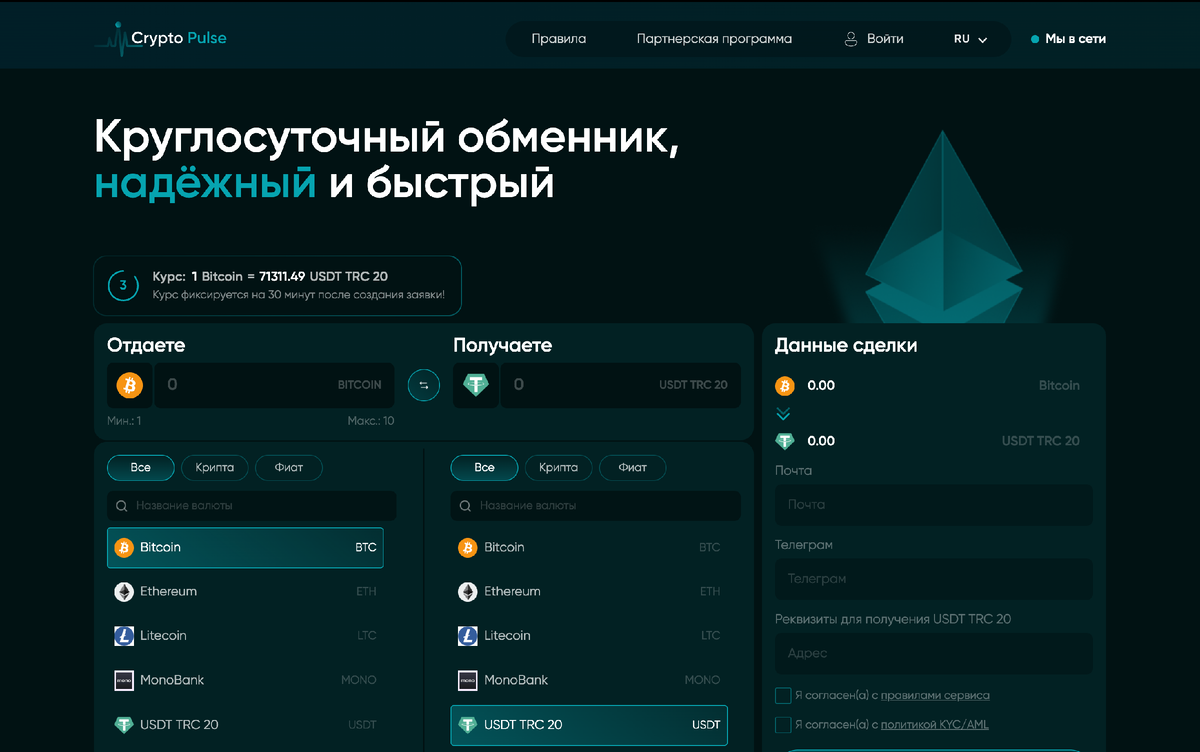Check the service rules agreement checkbox
Screen dimensions: 1200x752
(x=783, y=695)
